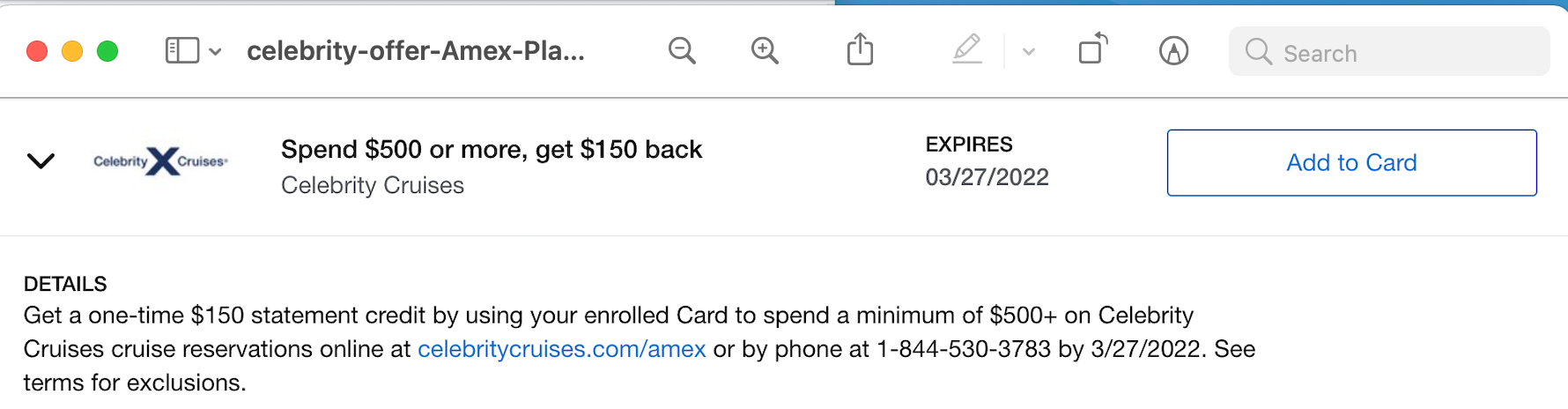Screen dimensions: 1568x409
Task: Open the sidebar view options dropdown arrow
Action: pos(215,52)
